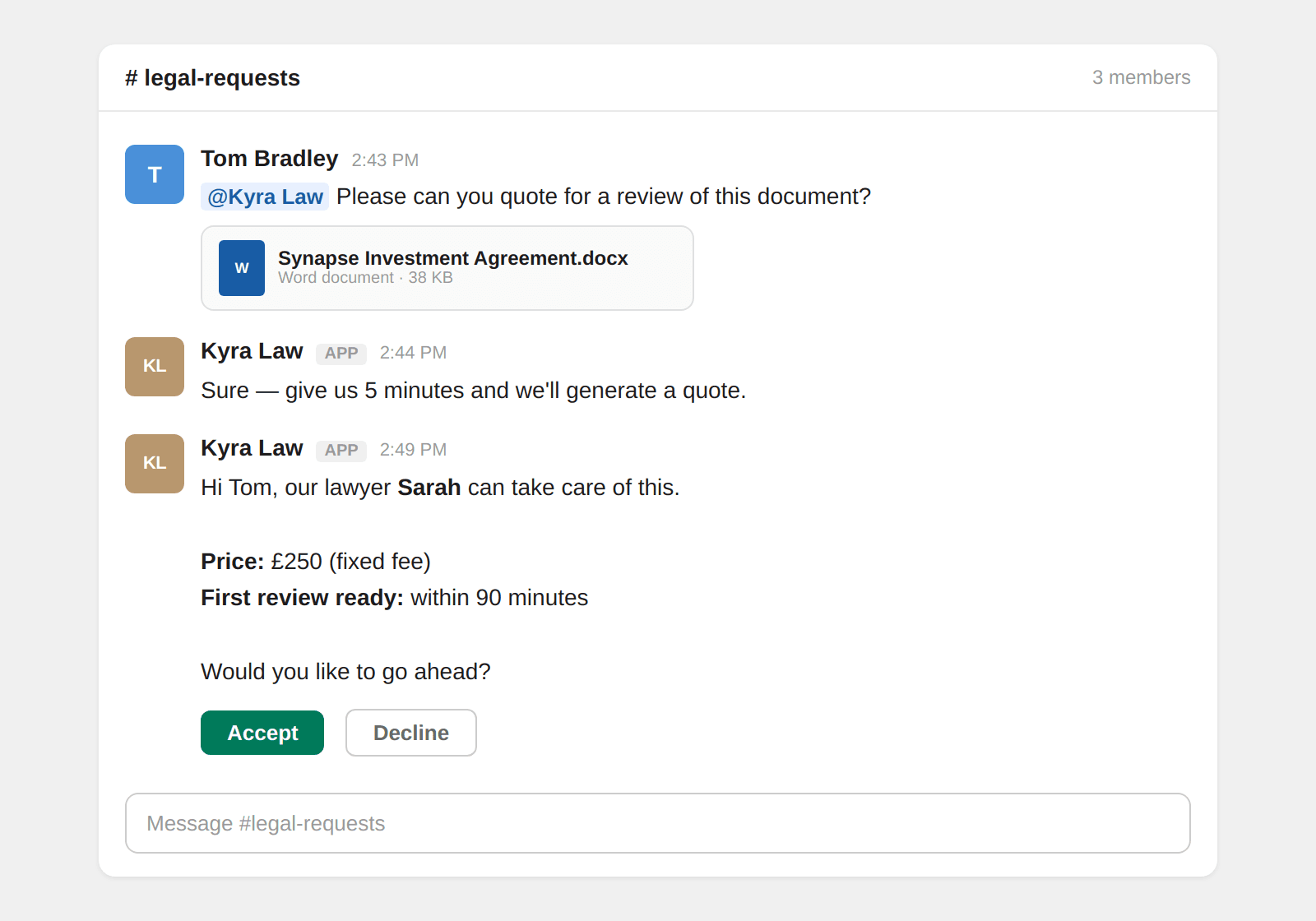Click the Accept button for the quote
Viewport: 1316px width, 921px height.
(x=262, y=733)
